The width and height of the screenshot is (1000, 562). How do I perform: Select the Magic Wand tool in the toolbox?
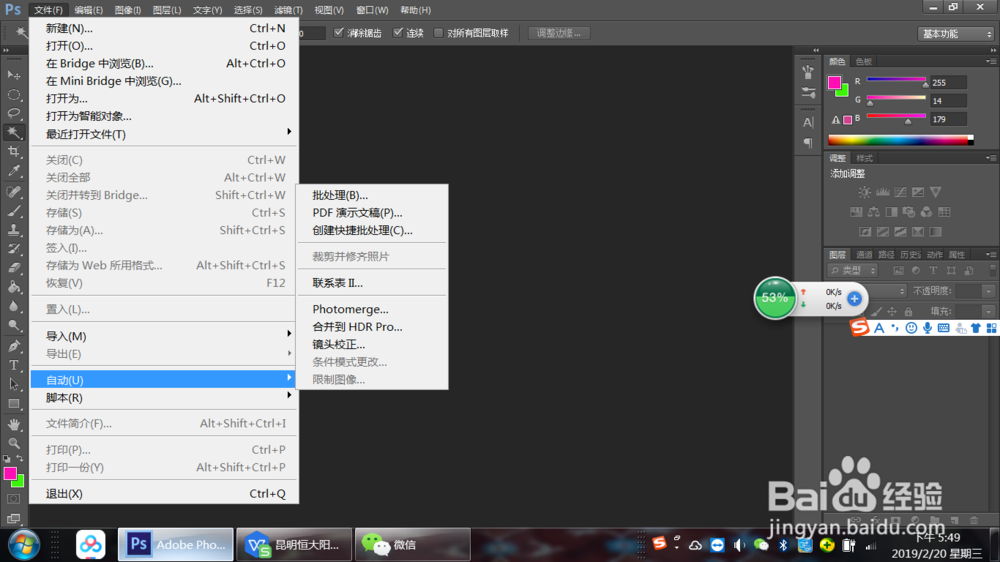[x=13, y=133]
